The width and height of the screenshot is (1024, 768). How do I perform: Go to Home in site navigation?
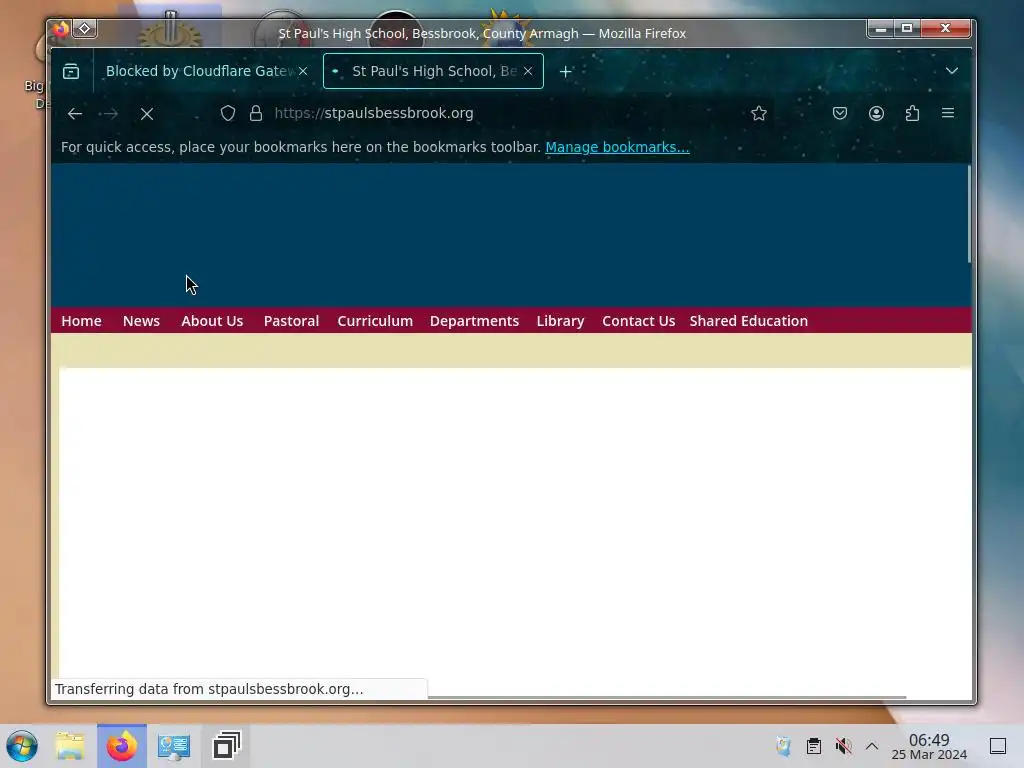[82, 321]
